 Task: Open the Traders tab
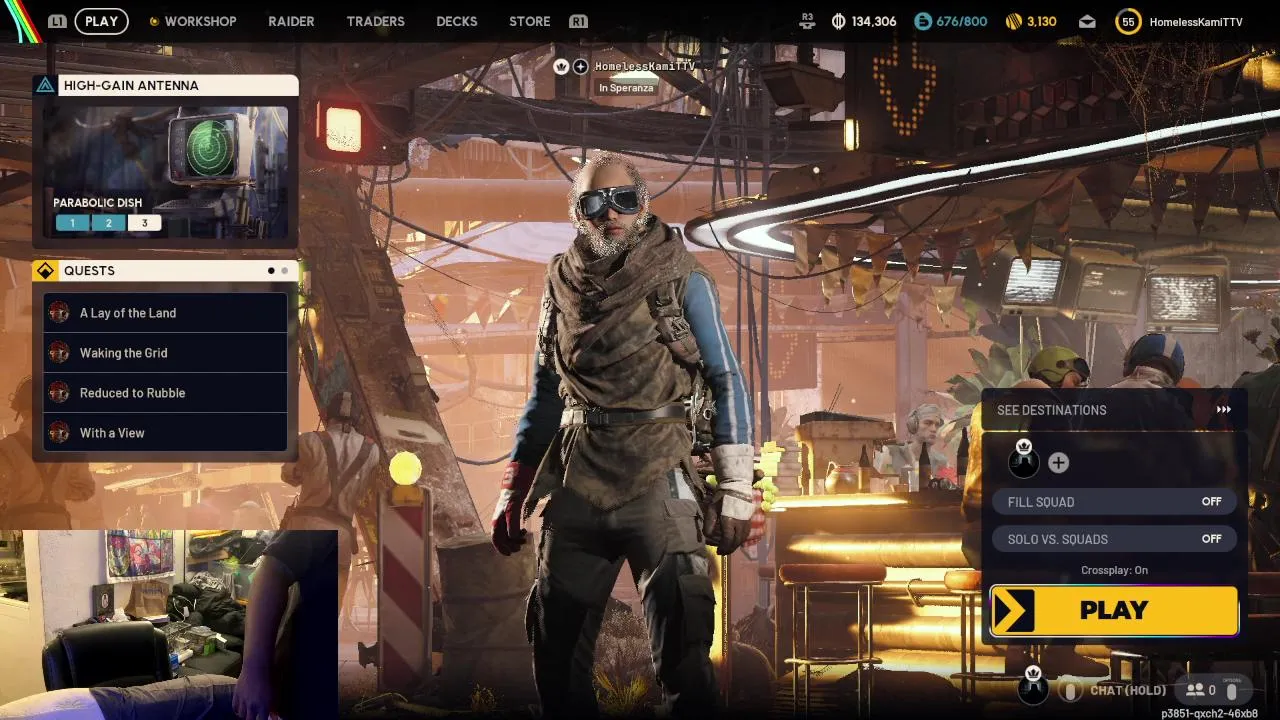375,21
